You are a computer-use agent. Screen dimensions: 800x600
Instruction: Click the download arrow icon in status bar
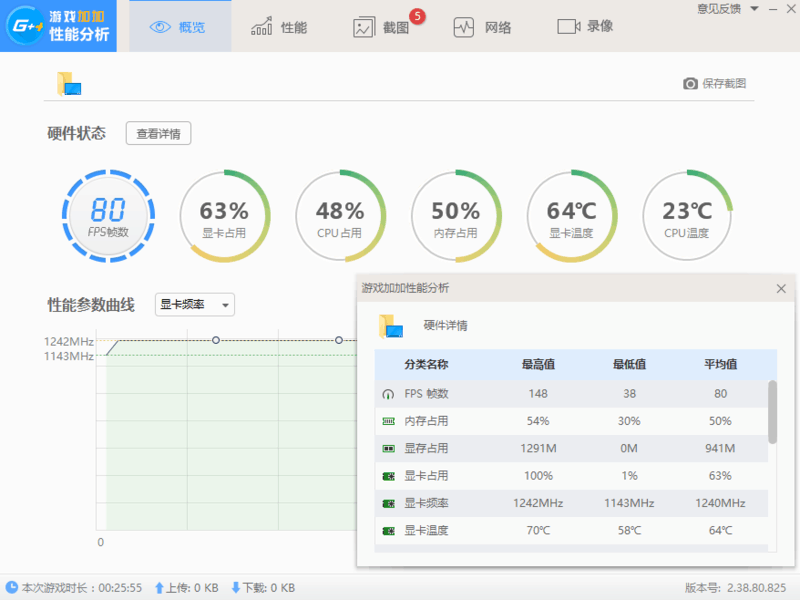236,588
